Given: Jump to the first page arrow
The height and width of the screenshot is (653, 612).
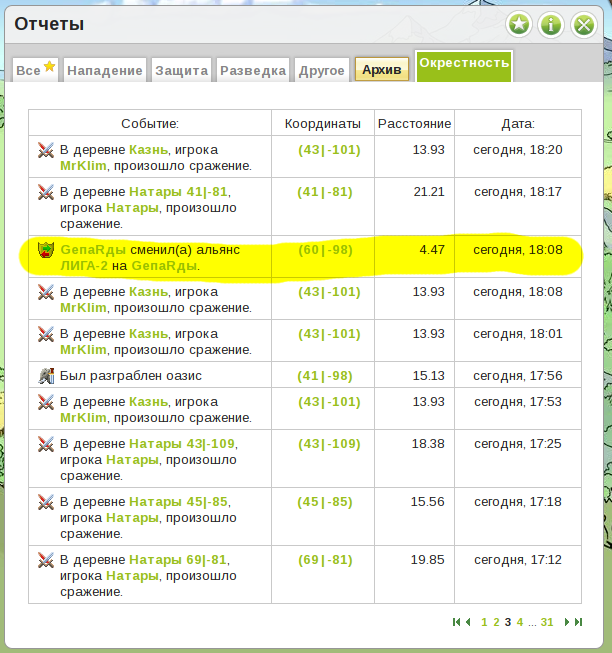Looking at the screenshot, I should (x=456, y=622).
